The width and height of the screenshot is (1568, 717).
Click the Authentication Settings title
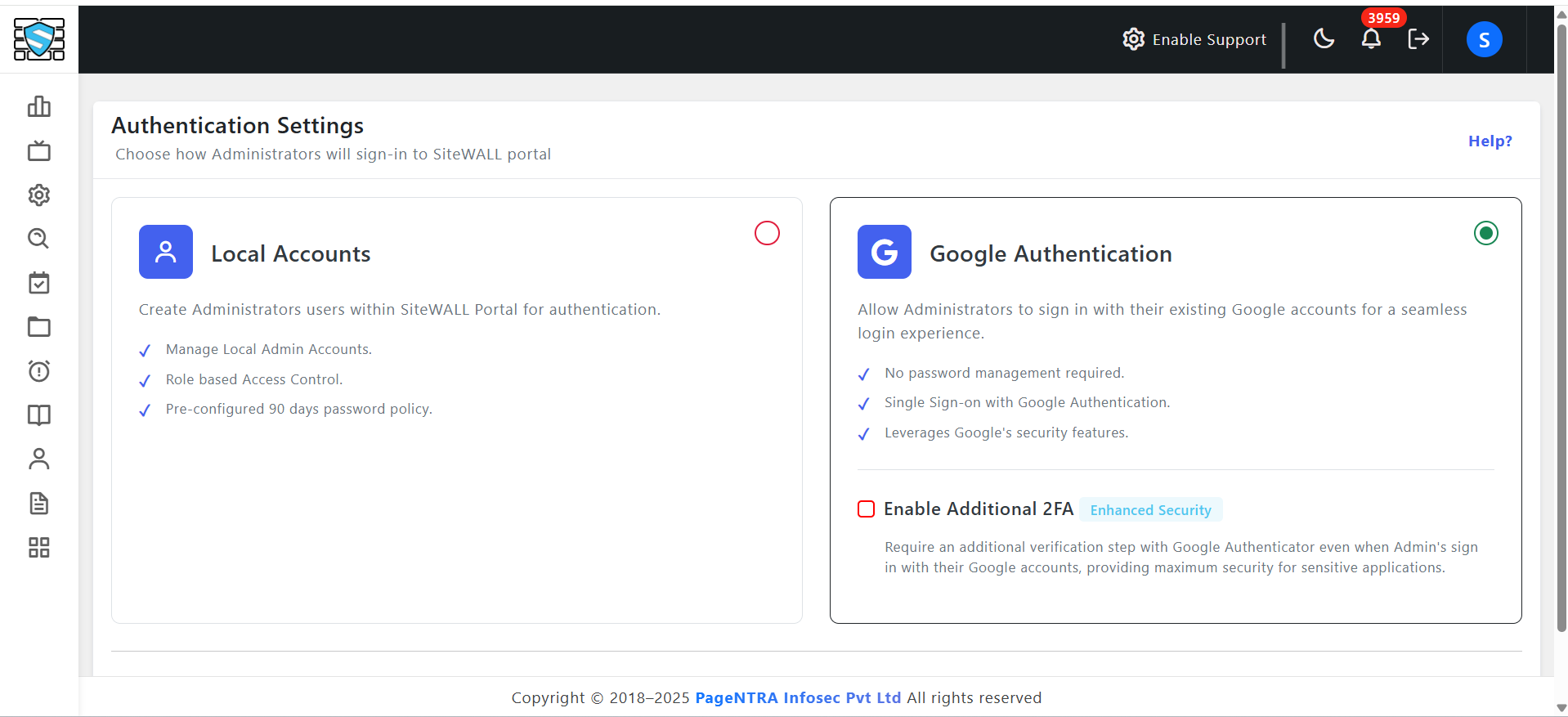click(x=238, y=125)
